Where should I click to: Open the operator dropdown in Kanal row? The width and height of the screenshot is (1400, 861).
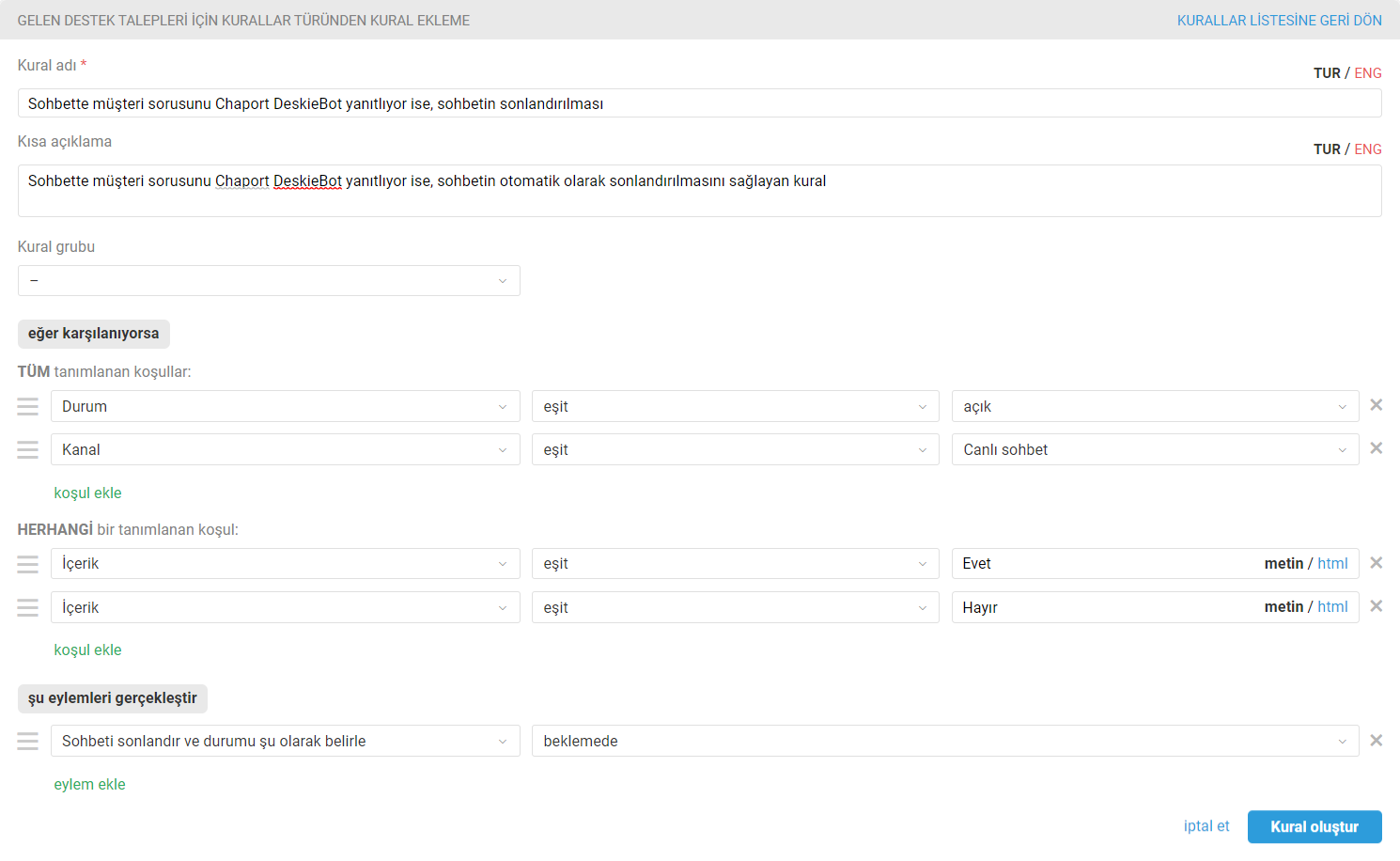736,449
